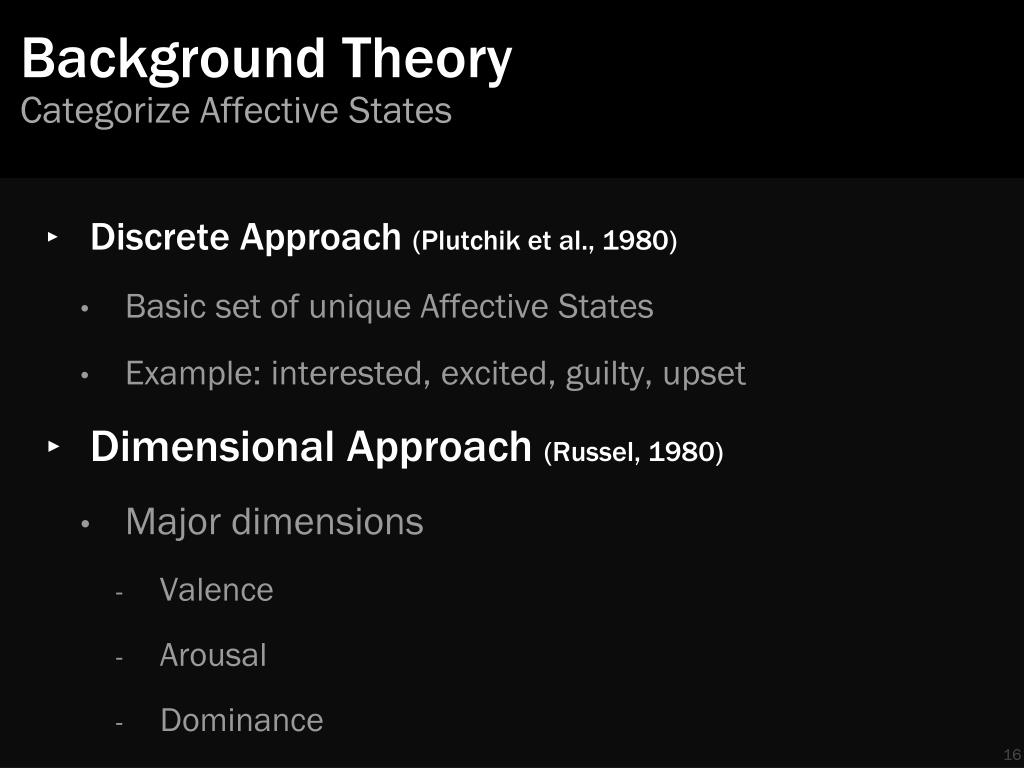Click the round bullet before Basic set
1024x768 pixels.
(x=84, y=308)
